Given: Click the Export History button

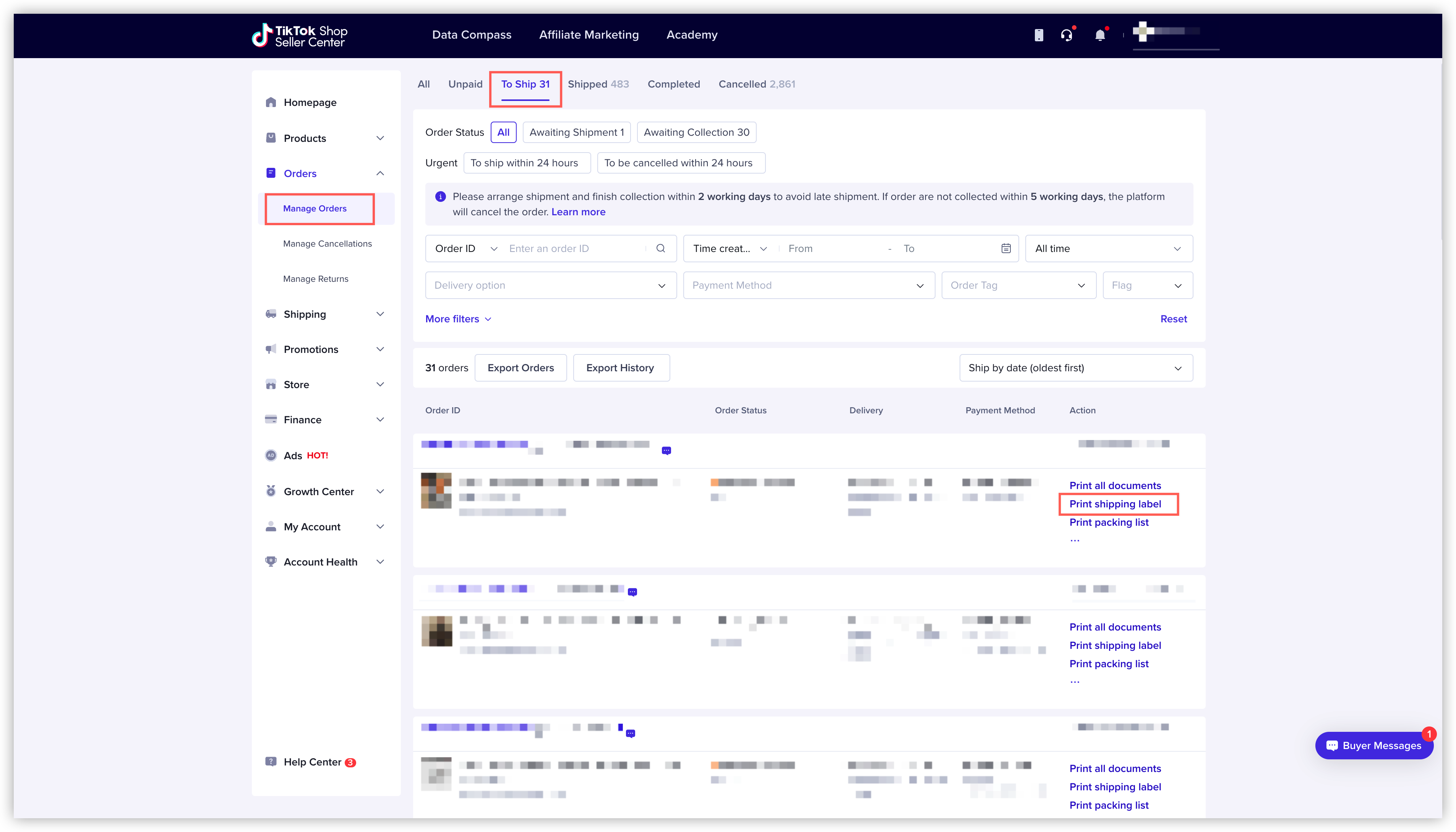Looking at the screenshot, I should pyautogui.click(x=621, y=367).
